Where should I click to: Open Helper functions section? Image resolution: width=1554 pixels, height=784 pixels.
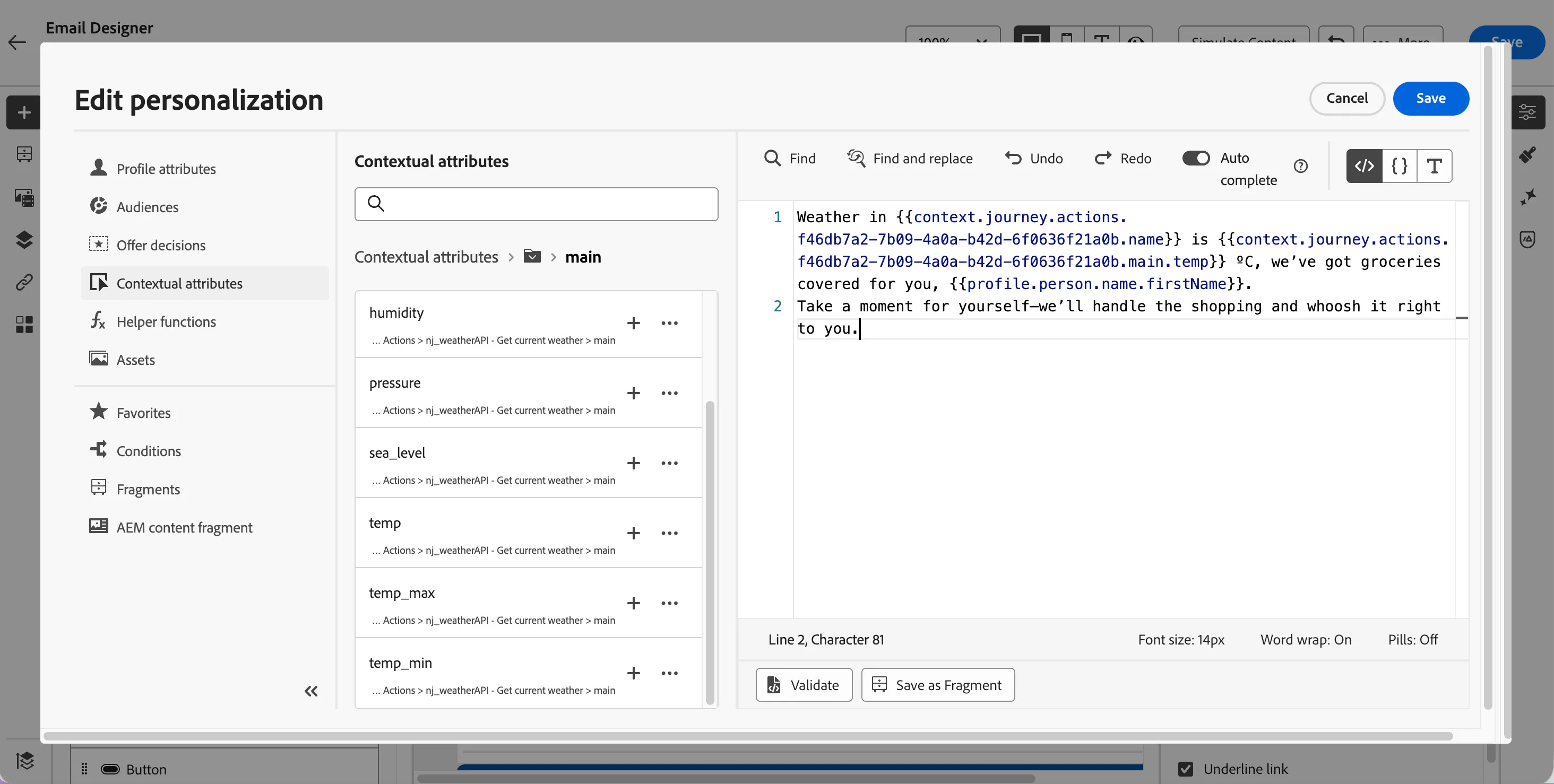click(x=205, y=321)
